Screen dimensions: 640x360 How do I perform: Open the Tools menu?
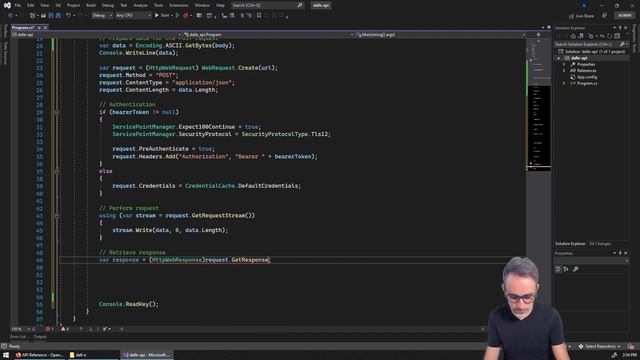(158, 5)
